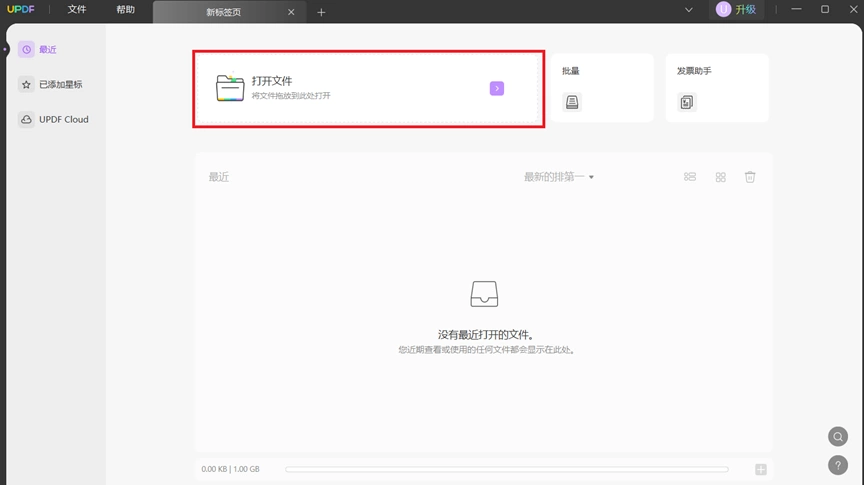The height and width of the screenshot is (485, 864).
Task: Open the 批量 batch tool icon
Action: [572, 102]
